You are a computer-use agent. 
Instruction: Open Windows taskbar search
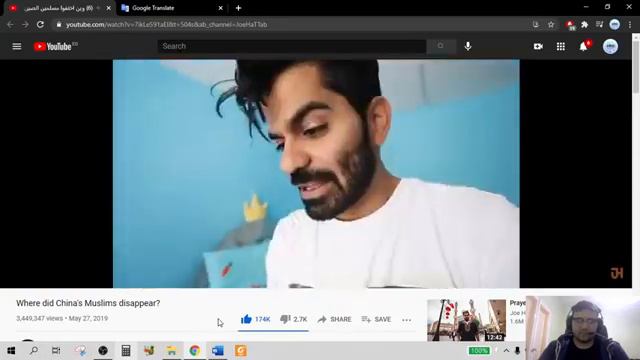34,351
